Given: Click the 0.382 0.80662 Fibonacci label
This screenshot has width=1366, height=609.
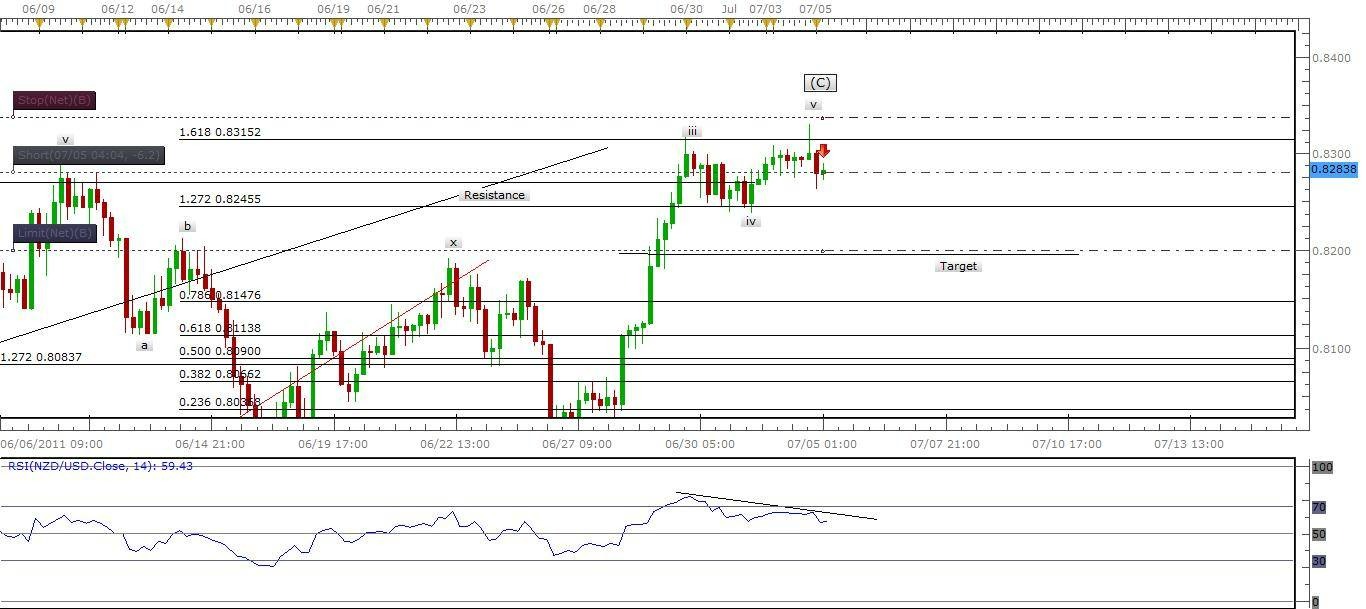Looking at the screenshot, I should (220, 375).
